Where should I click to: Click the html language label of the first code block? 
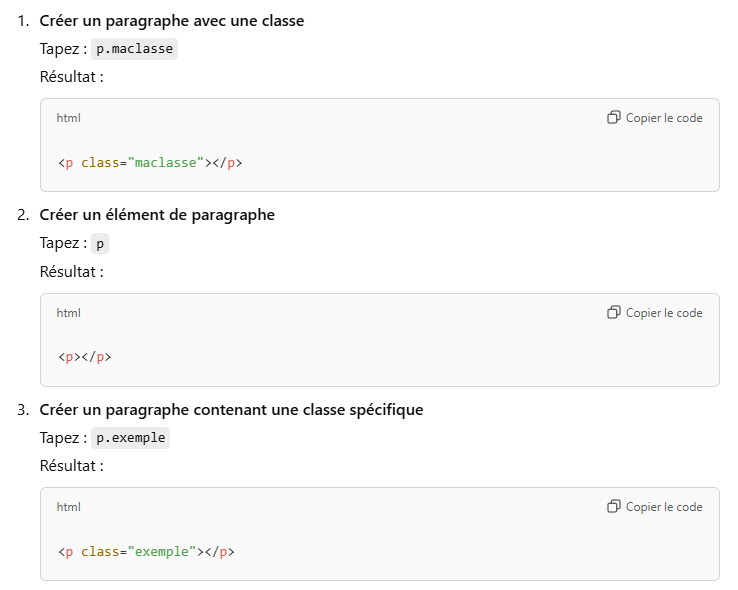tap(69, 118)
